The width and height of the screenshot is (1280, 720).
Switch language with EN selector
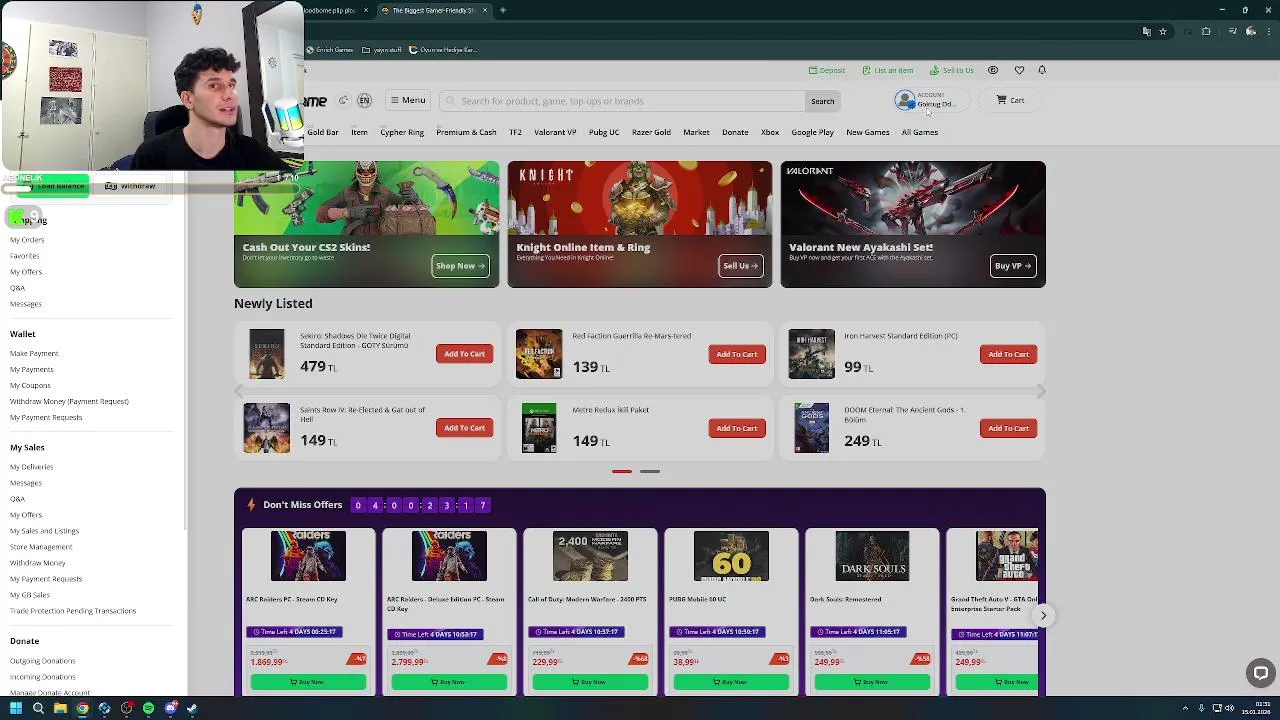click(364, 100)
